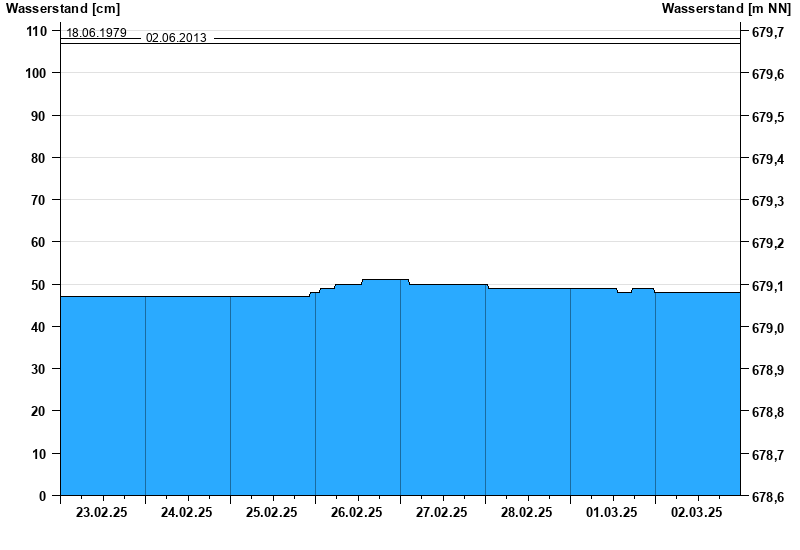Select the 678,6 right axis label
The width and height of the screenshot is (800, 550).
tap(767, 497)
